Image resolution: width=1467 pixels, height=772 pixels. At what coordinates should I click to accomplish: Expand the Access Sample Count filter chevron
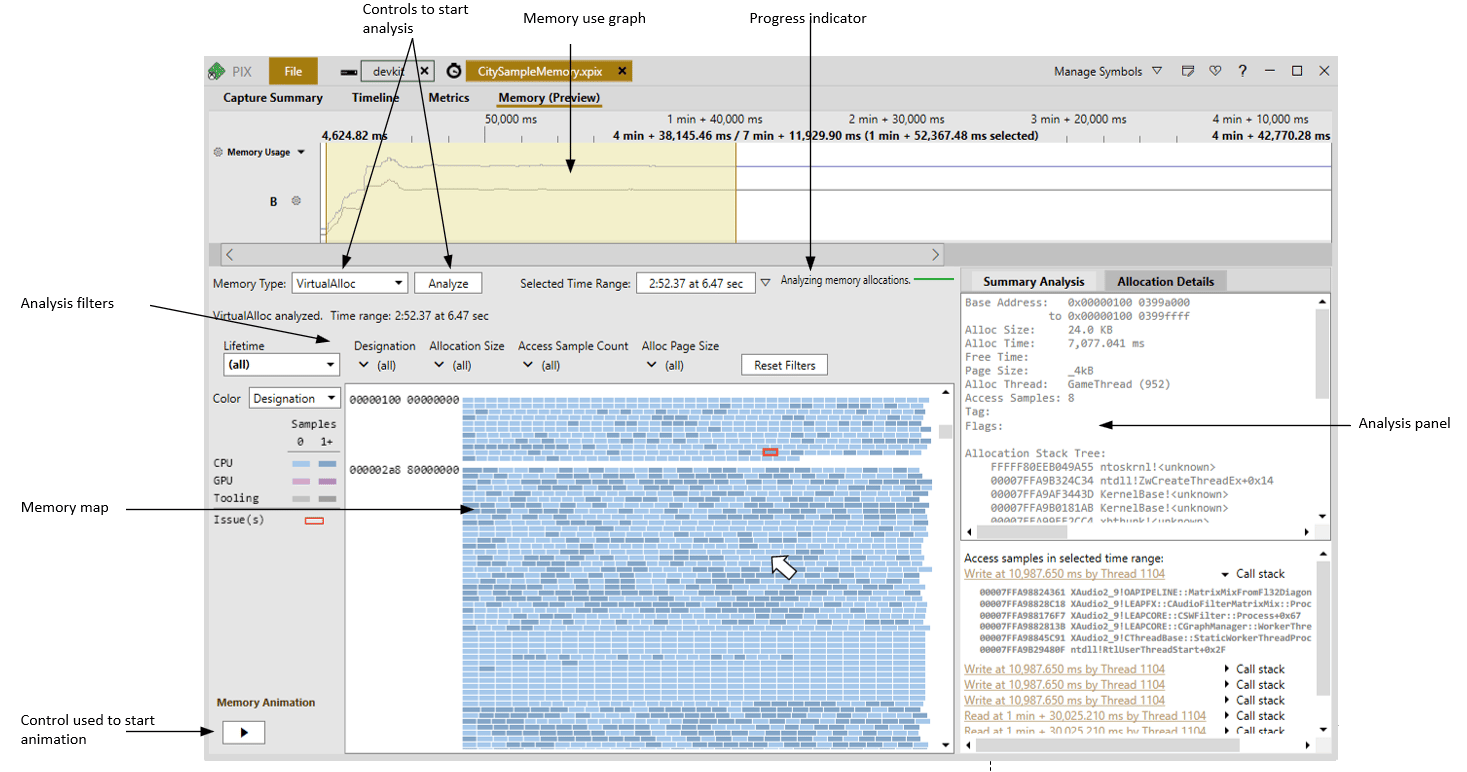click(526, 366)
